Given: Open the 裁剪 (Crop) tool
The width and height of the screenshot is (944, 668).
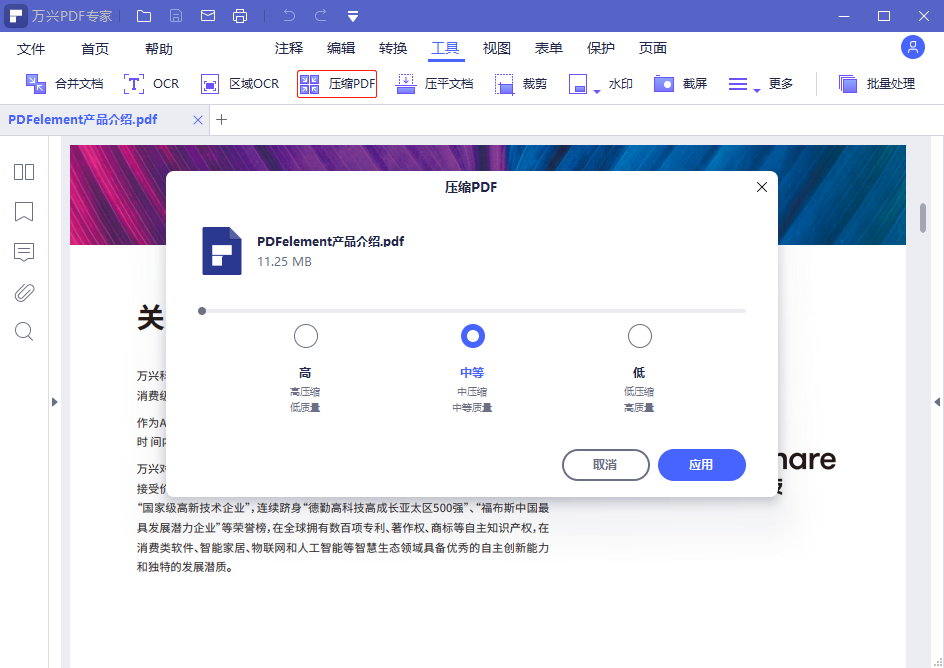Looking at the screenshot, I should 521,84.
